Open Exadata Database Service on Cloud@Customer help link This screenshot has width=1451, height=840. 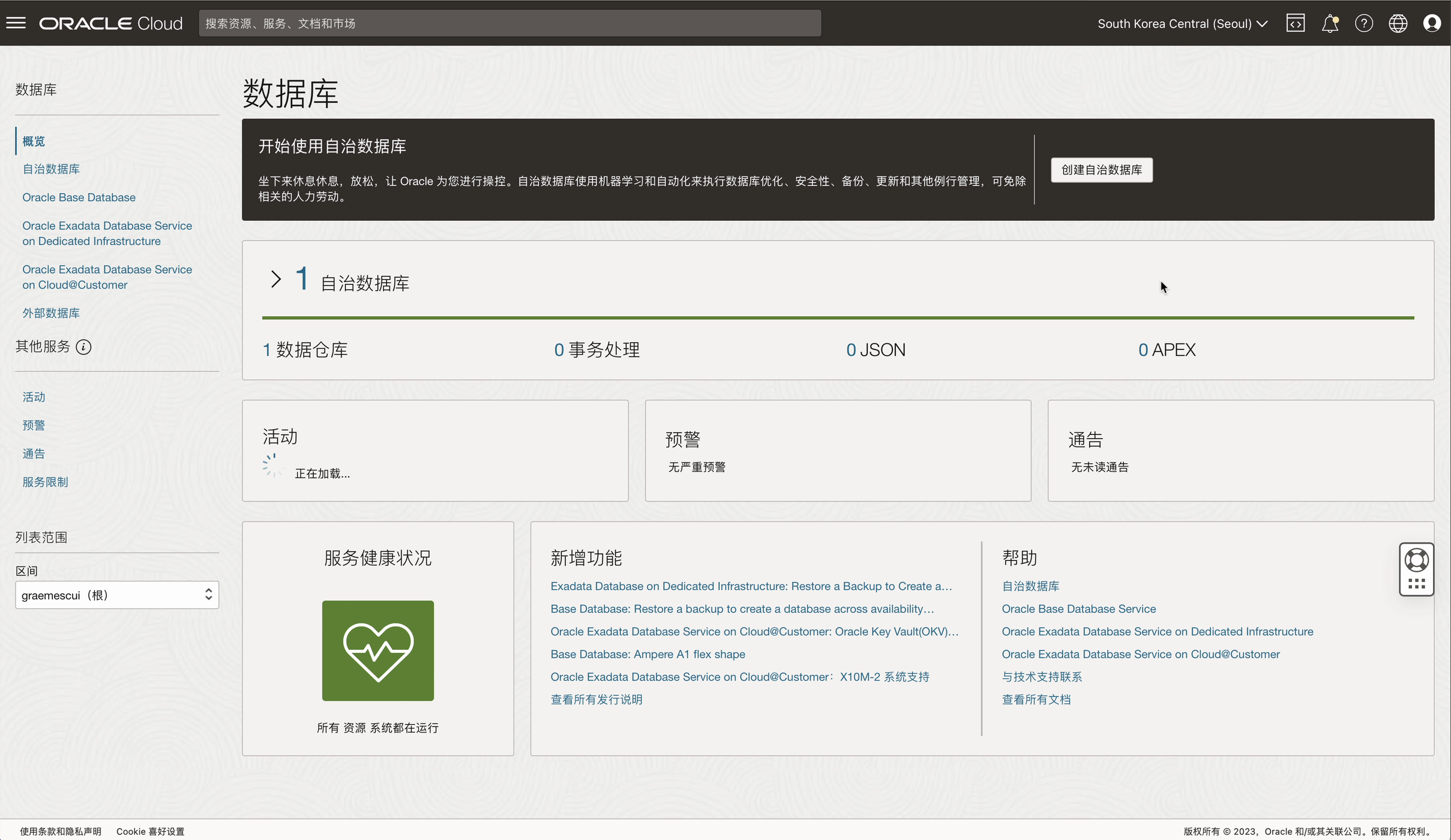point(1141,654)
